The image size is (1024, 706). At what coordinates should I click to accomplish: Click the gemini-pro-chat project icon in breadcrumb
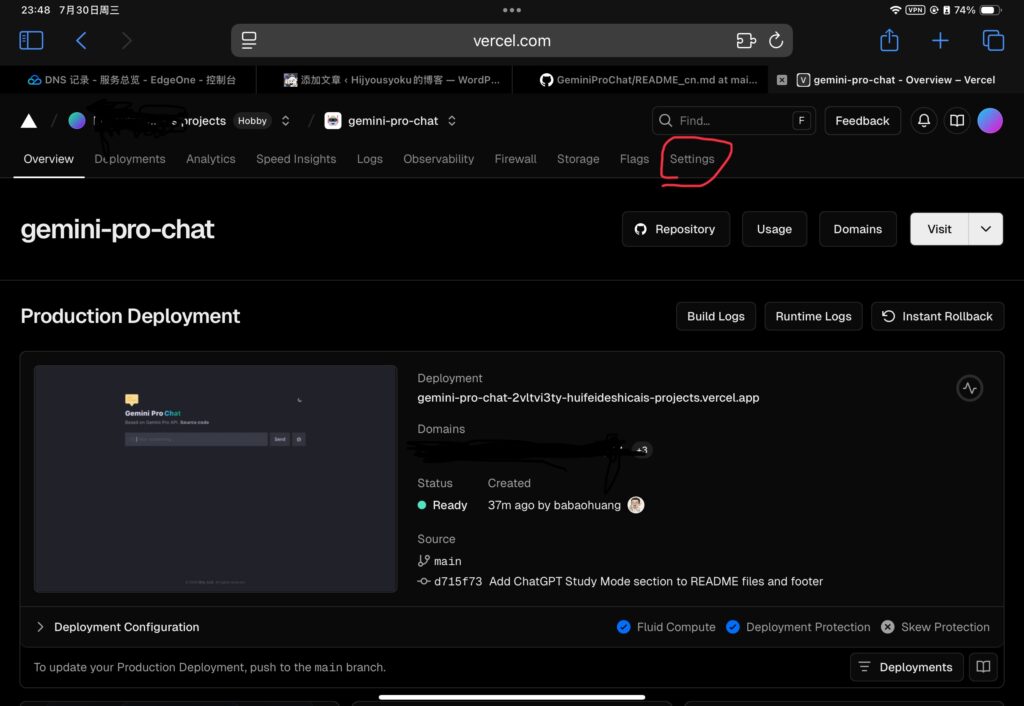pos(333,121)
